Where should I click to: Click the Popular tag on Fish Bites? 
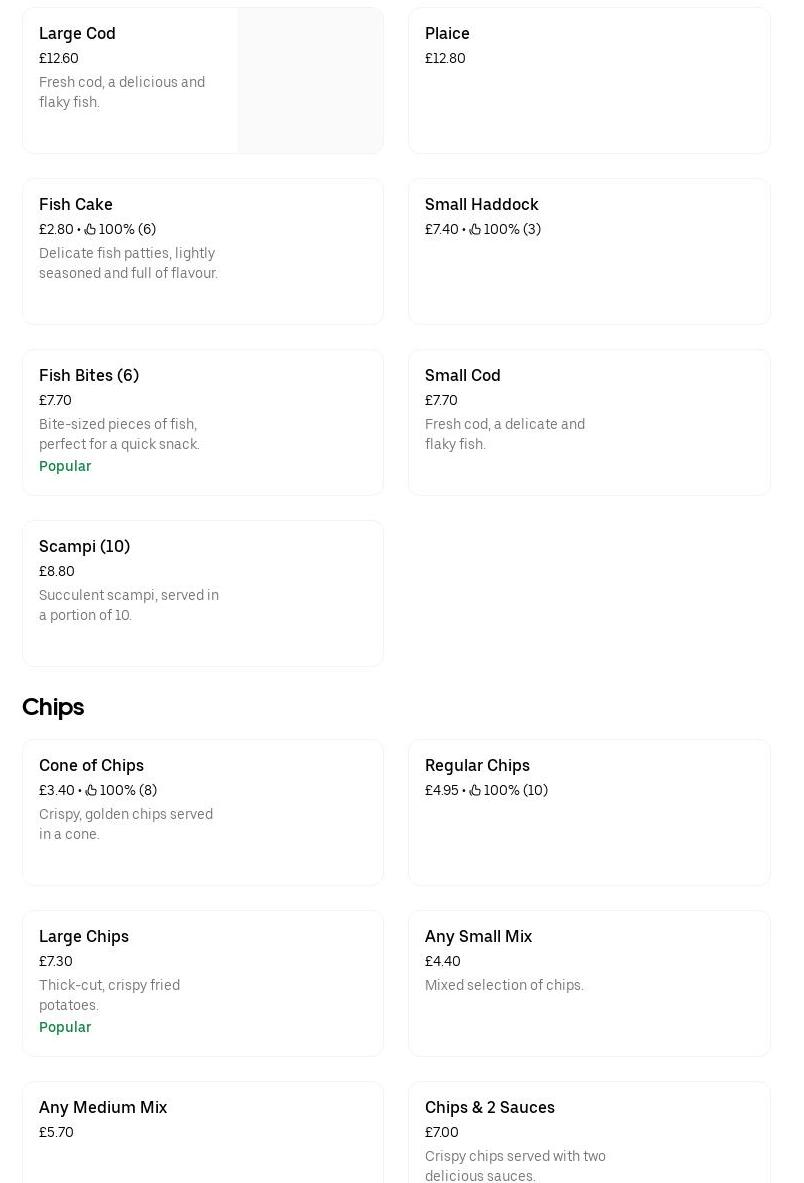pos(65,466)
